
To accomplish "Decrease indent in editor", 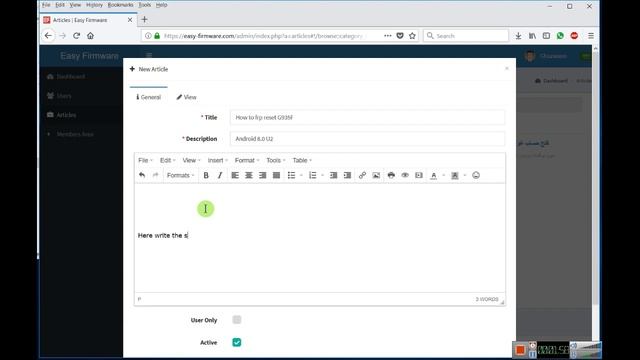I will (333, 175).
